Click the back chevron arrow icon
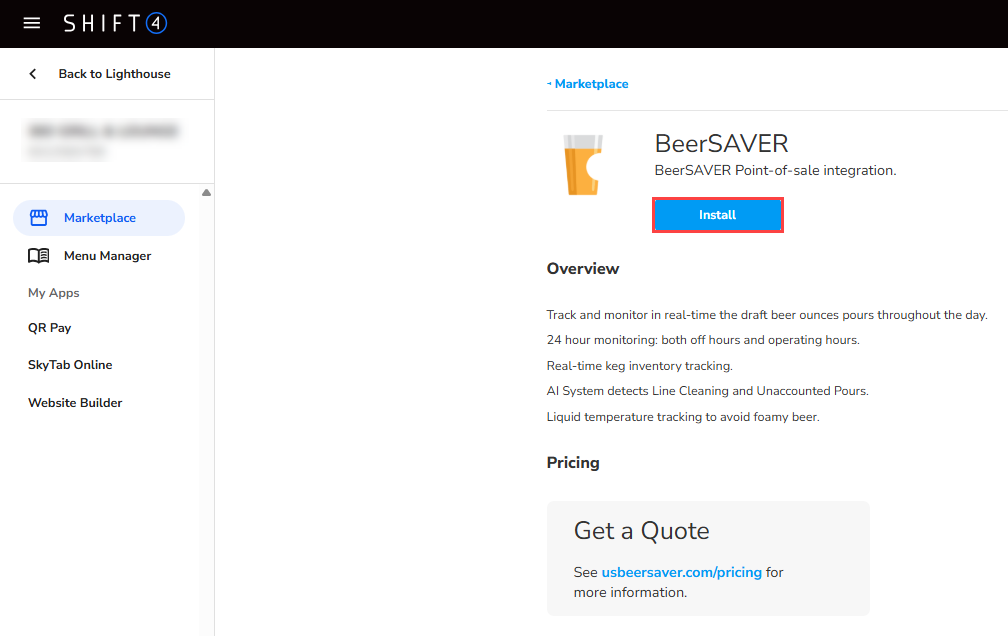 pos(33,74)
